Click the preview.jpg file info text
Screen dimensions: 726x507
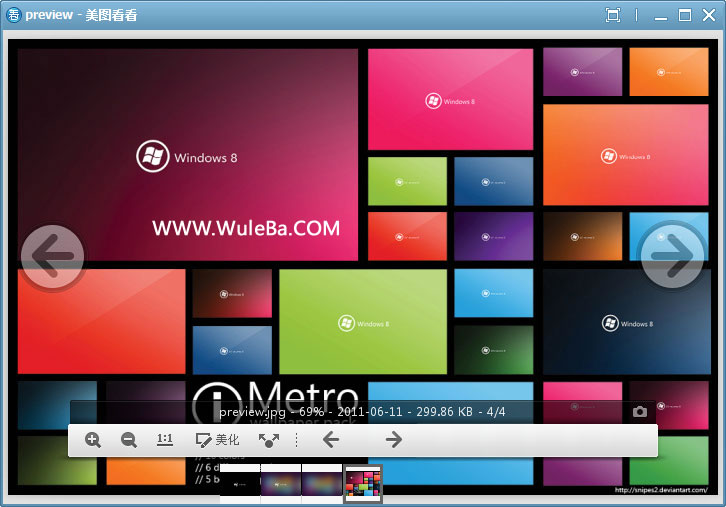(362, 412)
